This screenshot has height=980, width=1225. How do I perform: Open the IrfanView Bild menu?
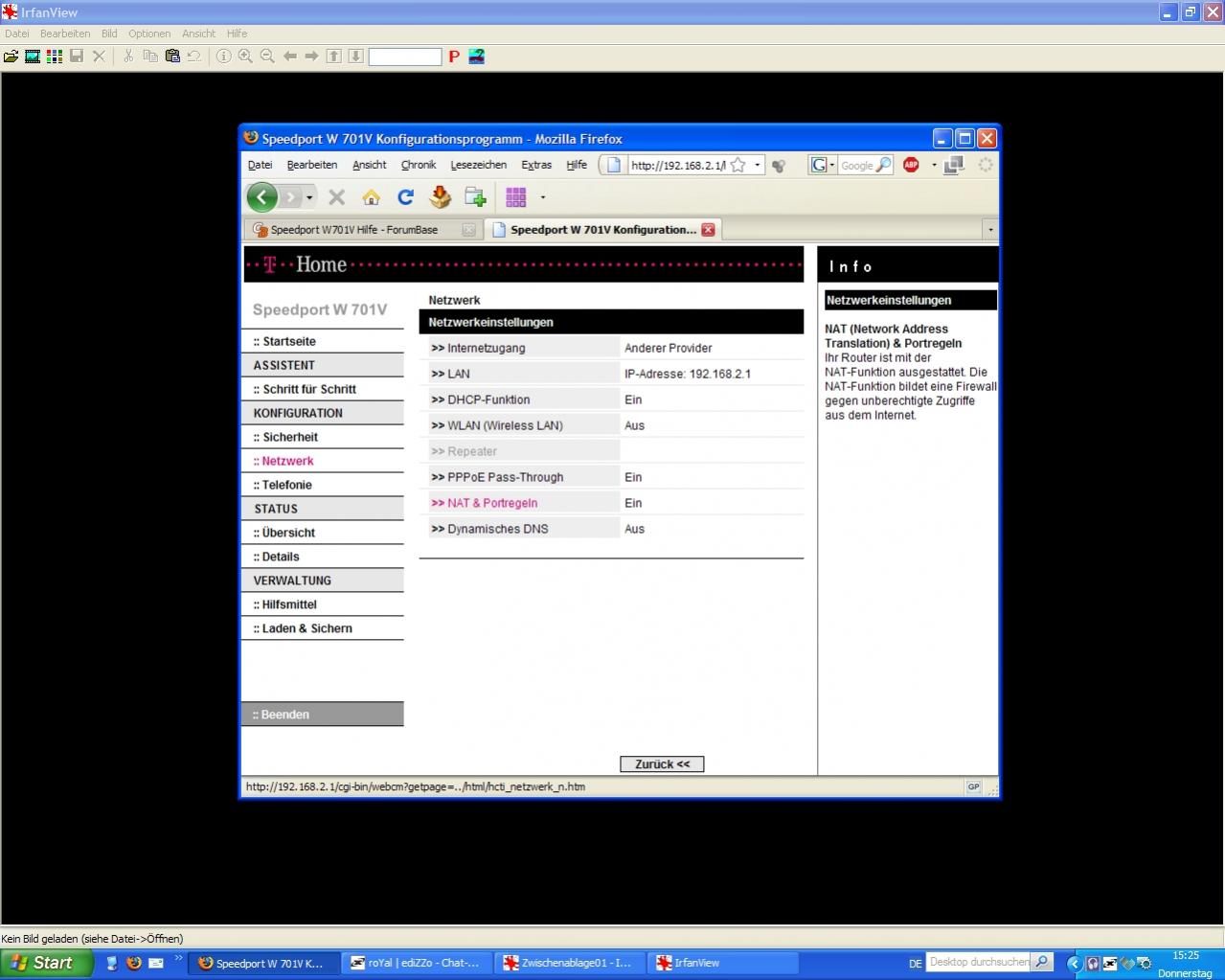click(x=109, y=34)
